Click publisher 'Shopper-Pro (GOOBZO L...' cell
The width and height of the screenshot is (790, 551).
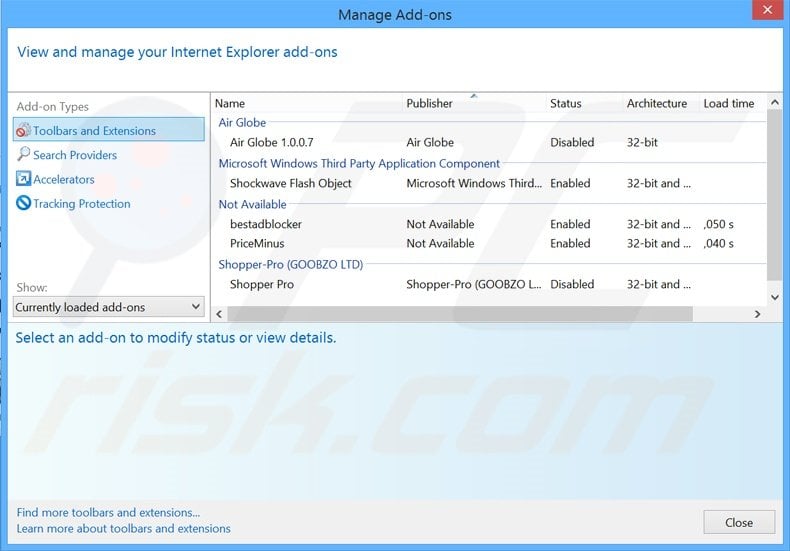tap(474, 284)
